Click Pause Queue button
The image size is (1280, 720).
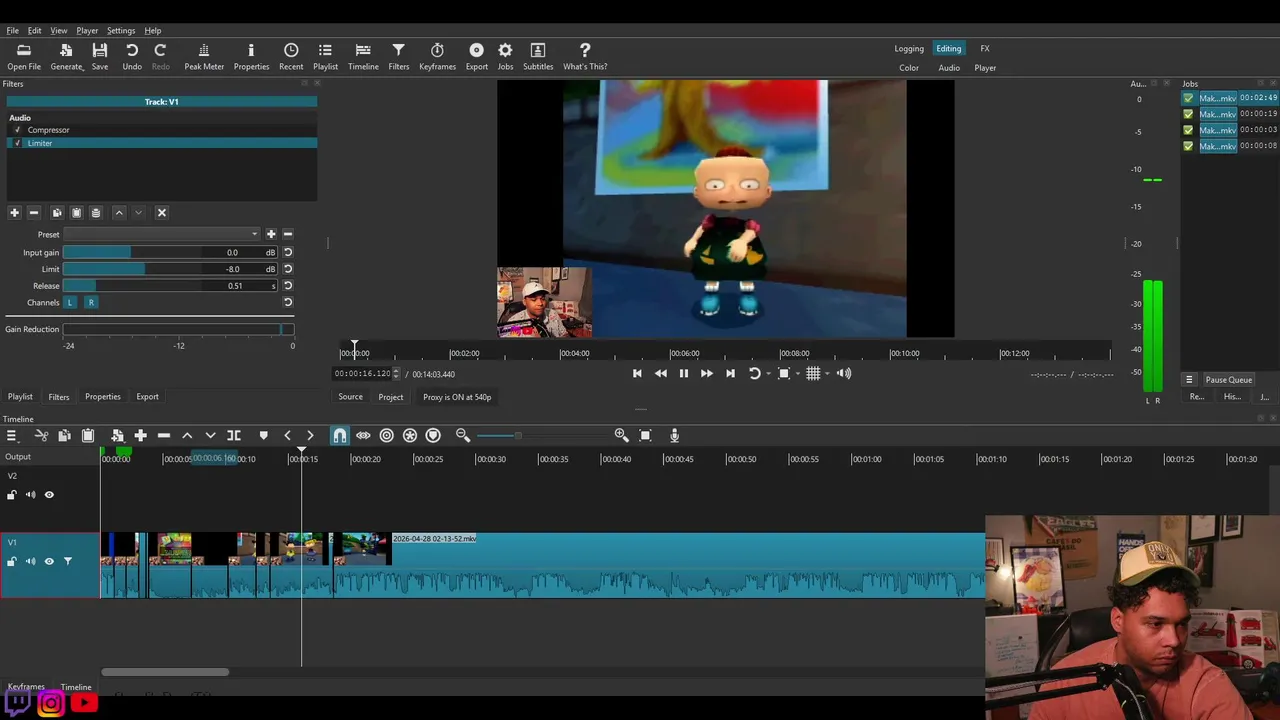1229,380
